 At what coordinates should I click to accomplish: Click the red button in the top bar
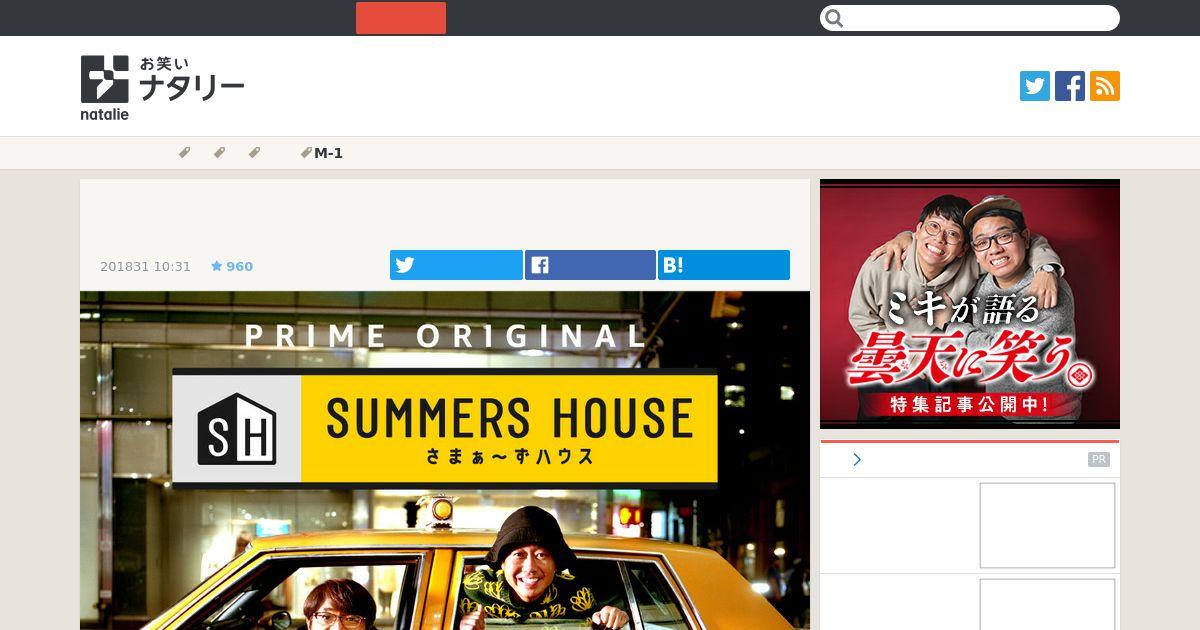pos(401,18)
